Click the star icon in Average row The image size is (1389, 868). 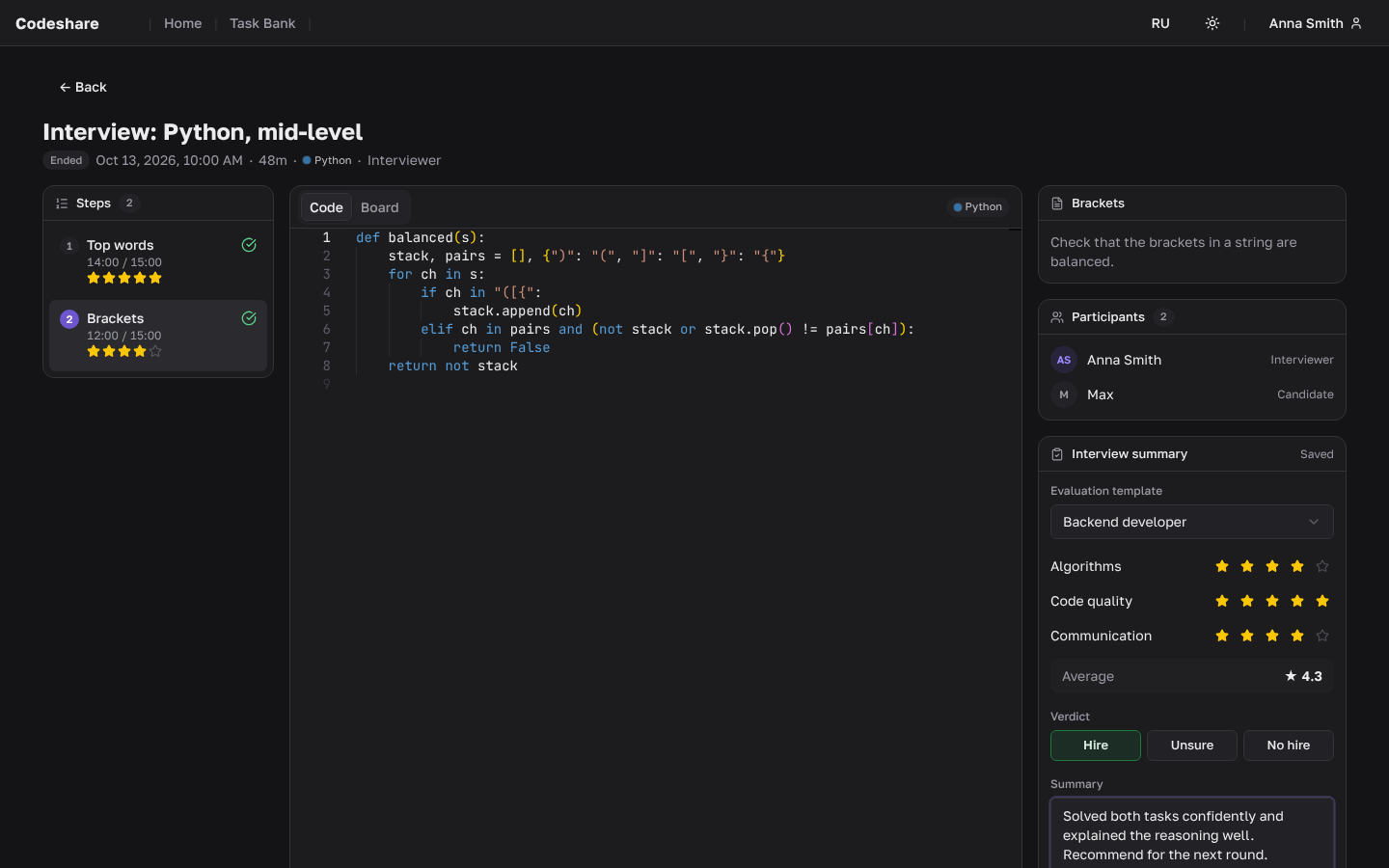[1291, 676]
